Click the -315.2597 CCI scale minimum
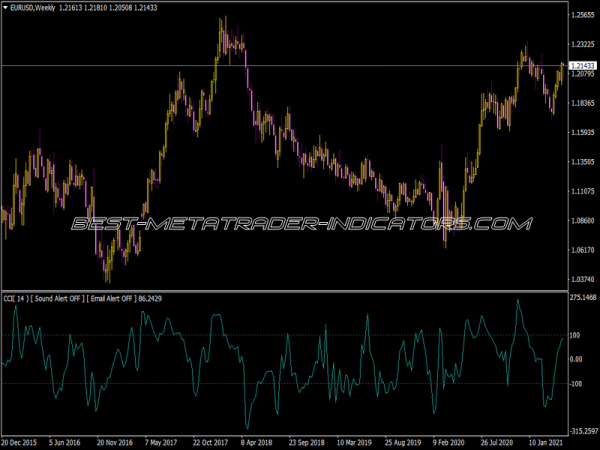This screenshot has width=600, height=450. [x=581, y=432]
